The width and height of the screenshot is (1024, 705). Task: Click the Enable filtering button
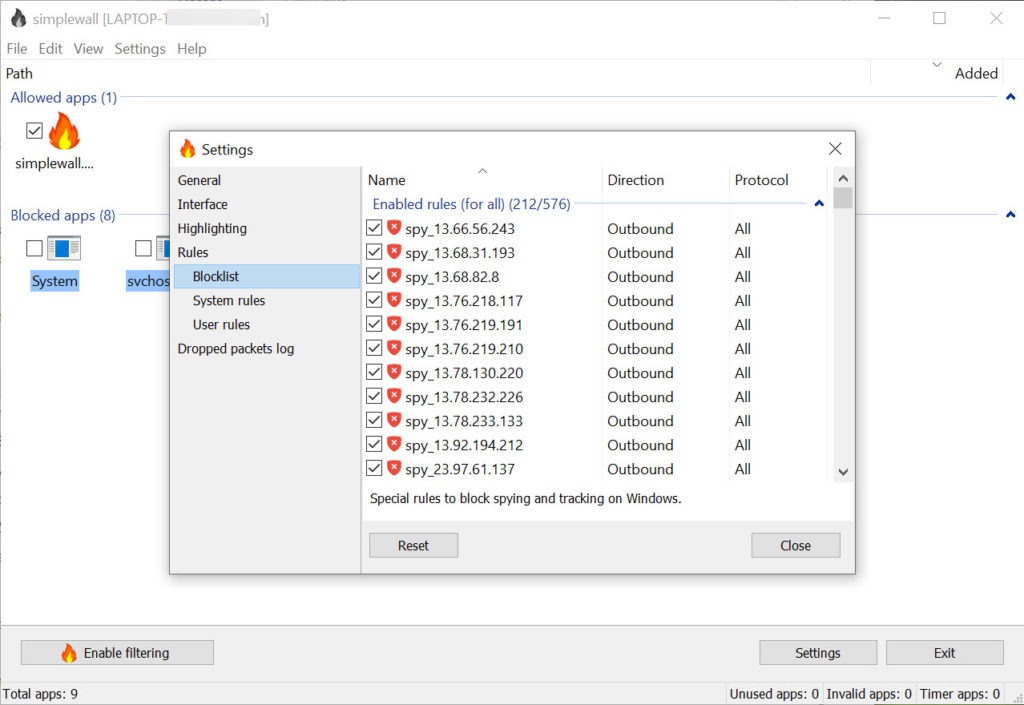tap(118, 653)
